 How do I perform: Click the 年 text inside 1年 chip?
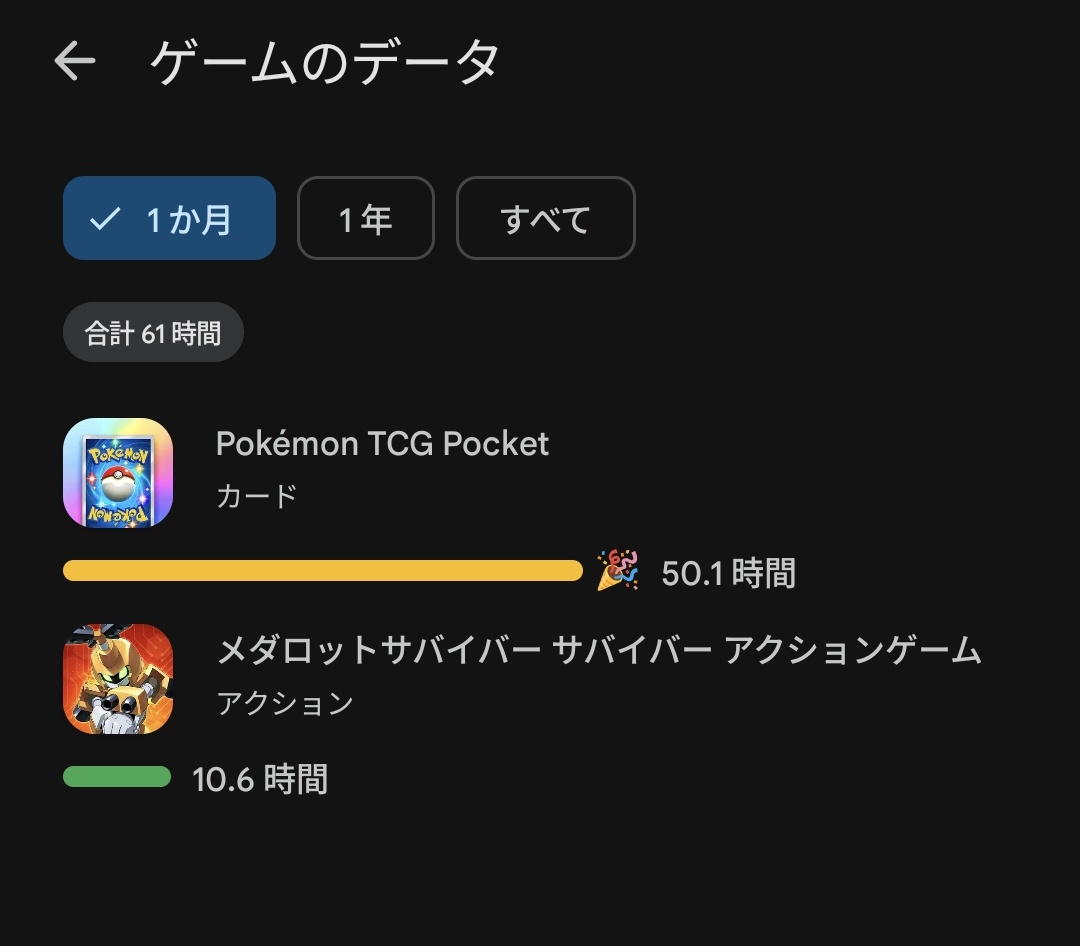coord(377,219)
